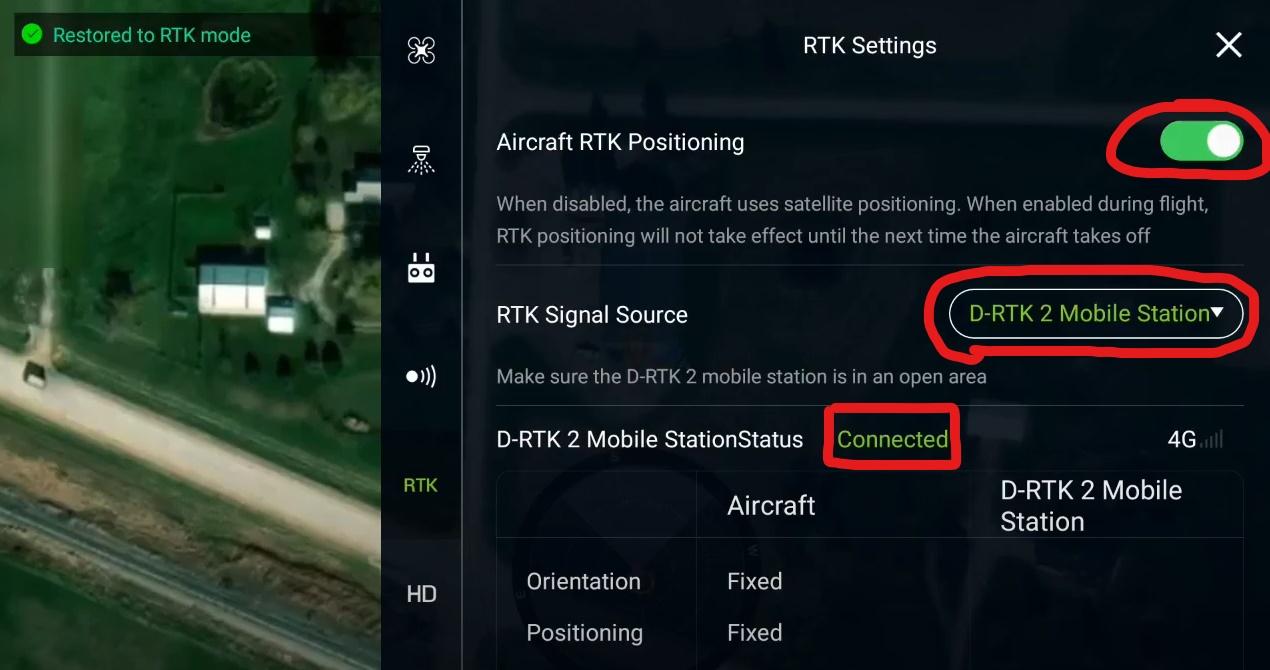Tap the 4G signal strength indicator

pyautogui.click(x=1195, y=440)
